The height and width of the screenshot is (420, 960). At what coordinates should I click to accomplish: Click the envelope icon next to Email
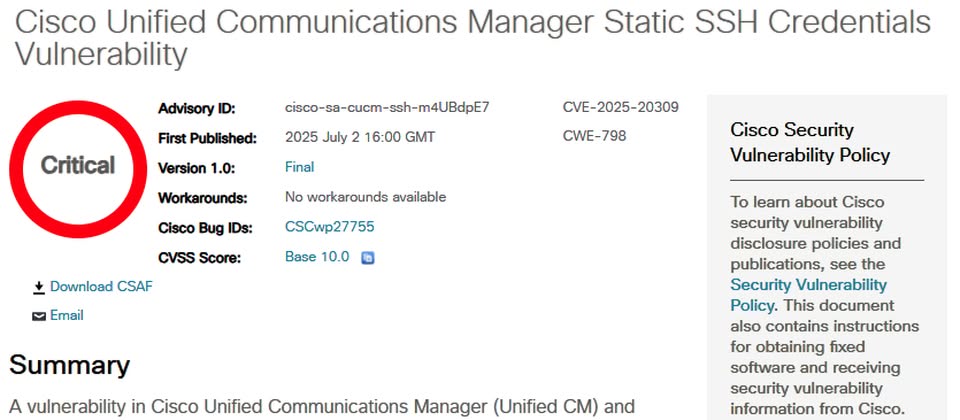click(x=39, y=316)
